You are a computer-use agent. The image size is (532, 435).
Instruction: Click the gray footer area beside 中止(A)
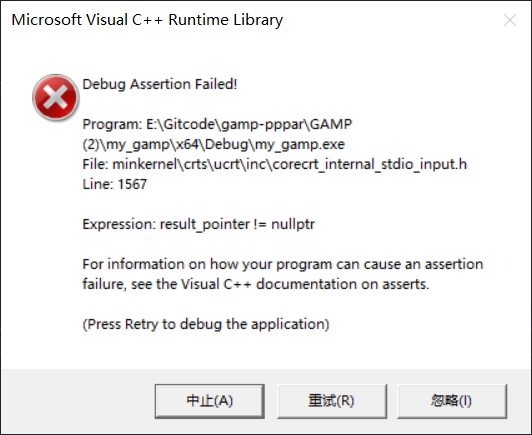[x=78, y=401]
